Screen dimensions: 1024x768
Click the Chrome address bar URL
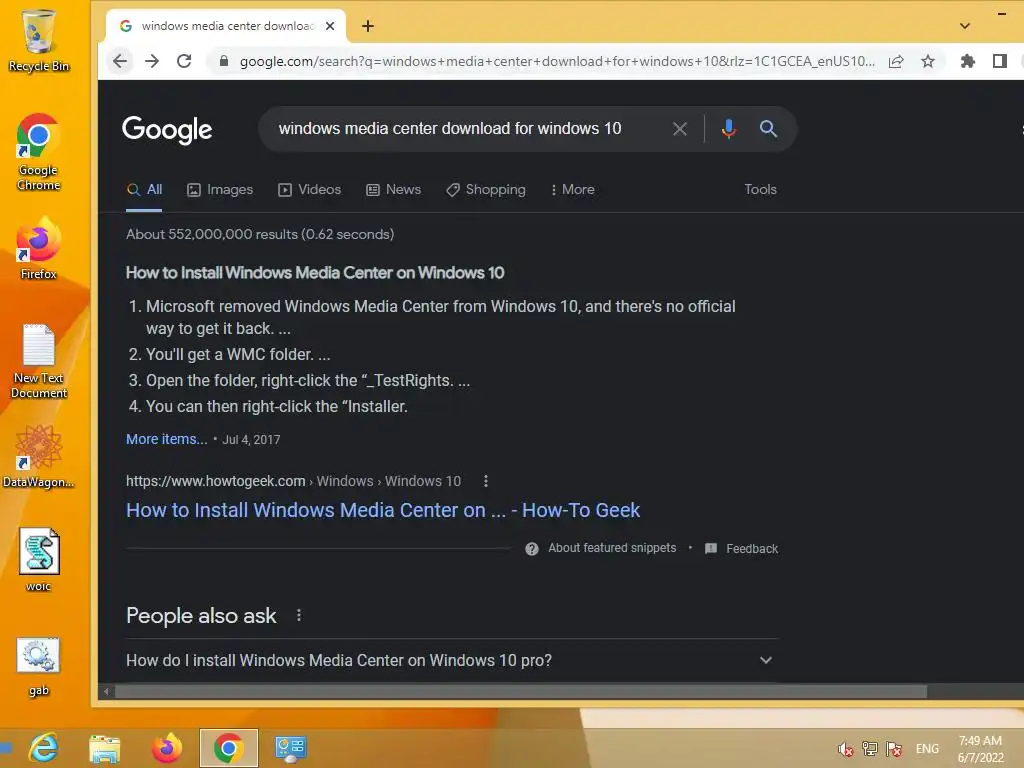(x=556, y=61)
